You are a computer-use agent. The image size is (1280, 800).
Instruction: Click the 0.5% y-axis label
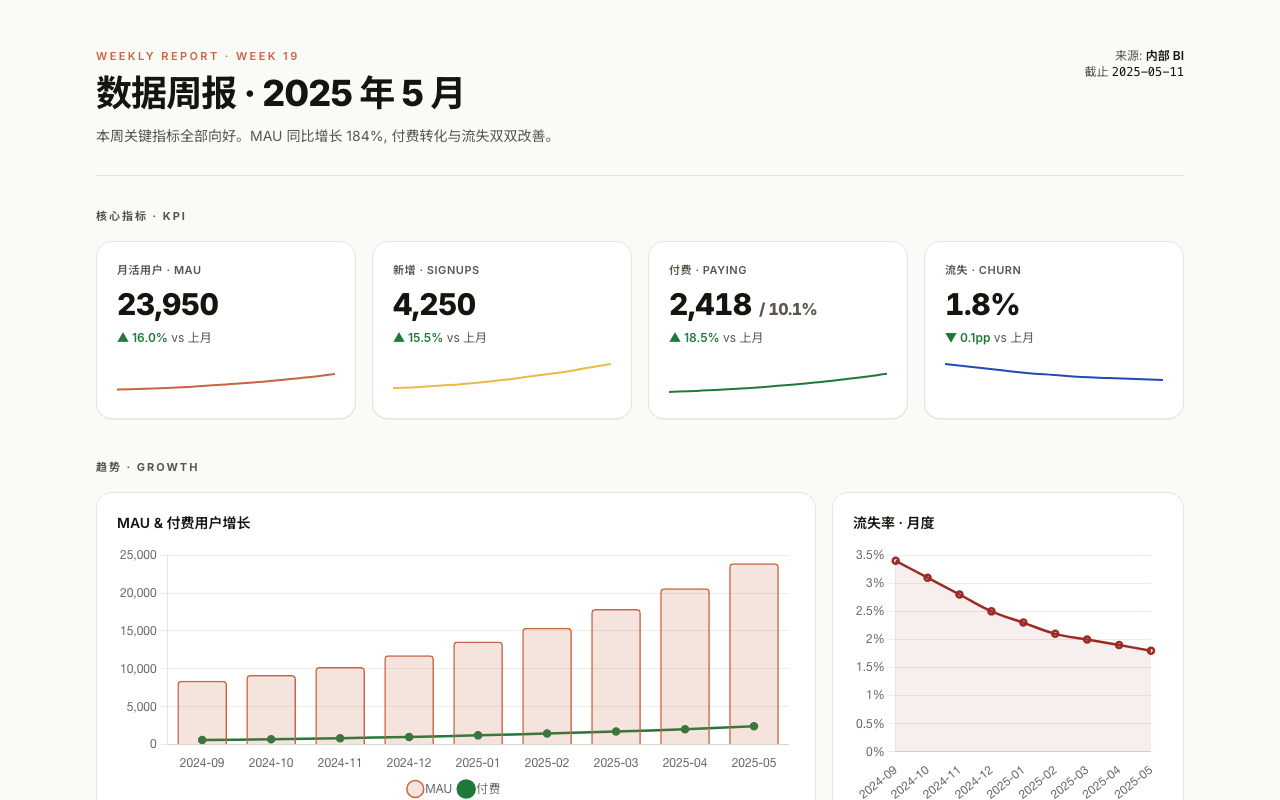pyautogui.click(x=870, y=724)
